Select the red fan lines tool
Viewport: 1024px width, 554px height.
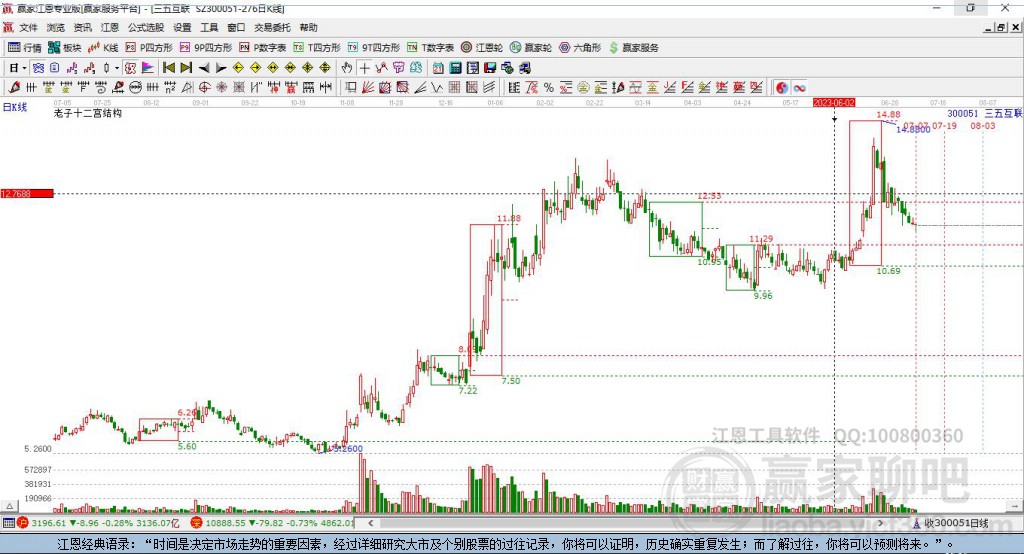tap(368, 88)
